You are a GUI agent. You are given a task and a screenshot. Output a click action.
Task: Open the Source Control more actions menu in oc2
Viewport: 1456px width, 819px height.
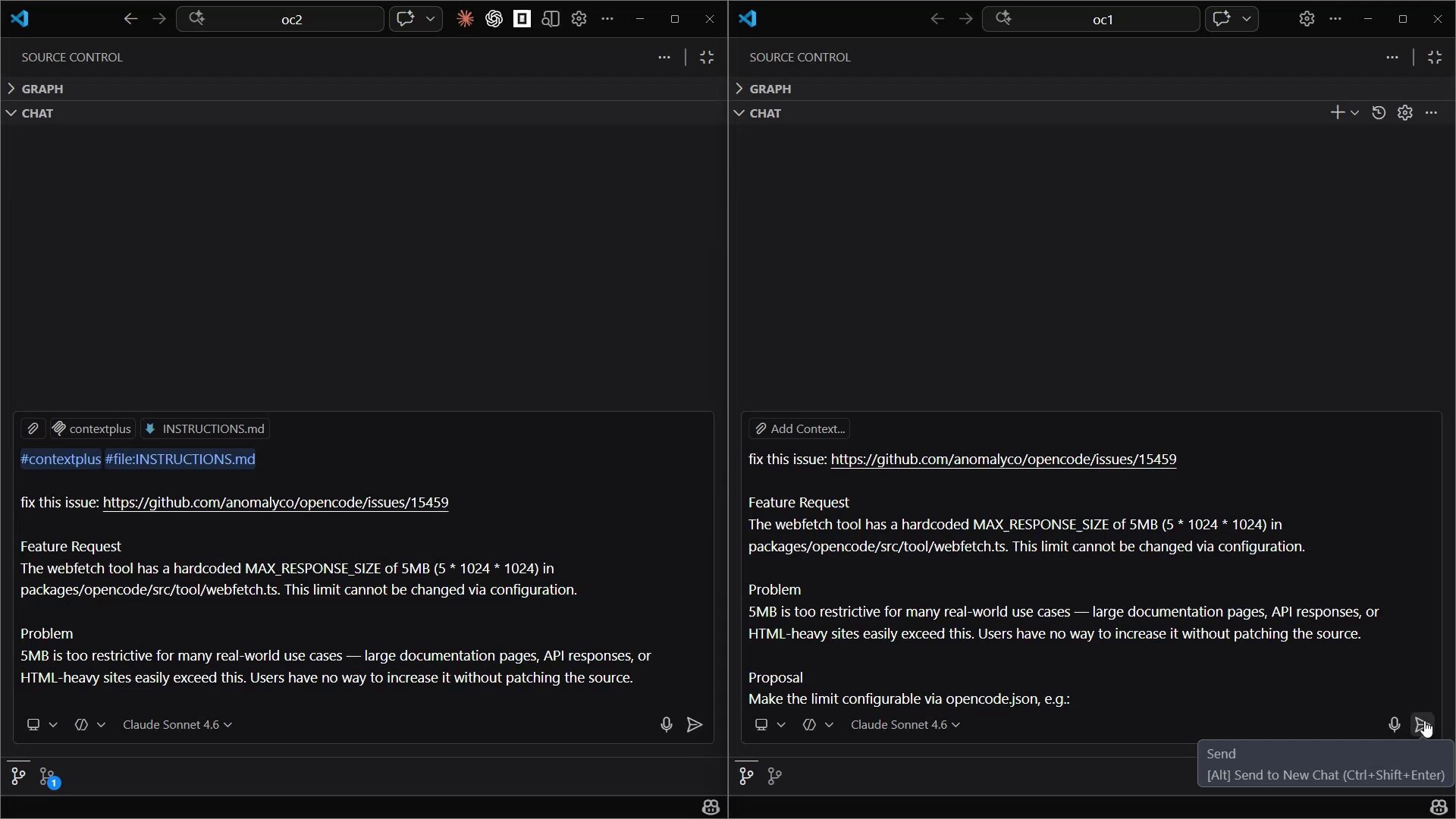[x=664, y=58]
